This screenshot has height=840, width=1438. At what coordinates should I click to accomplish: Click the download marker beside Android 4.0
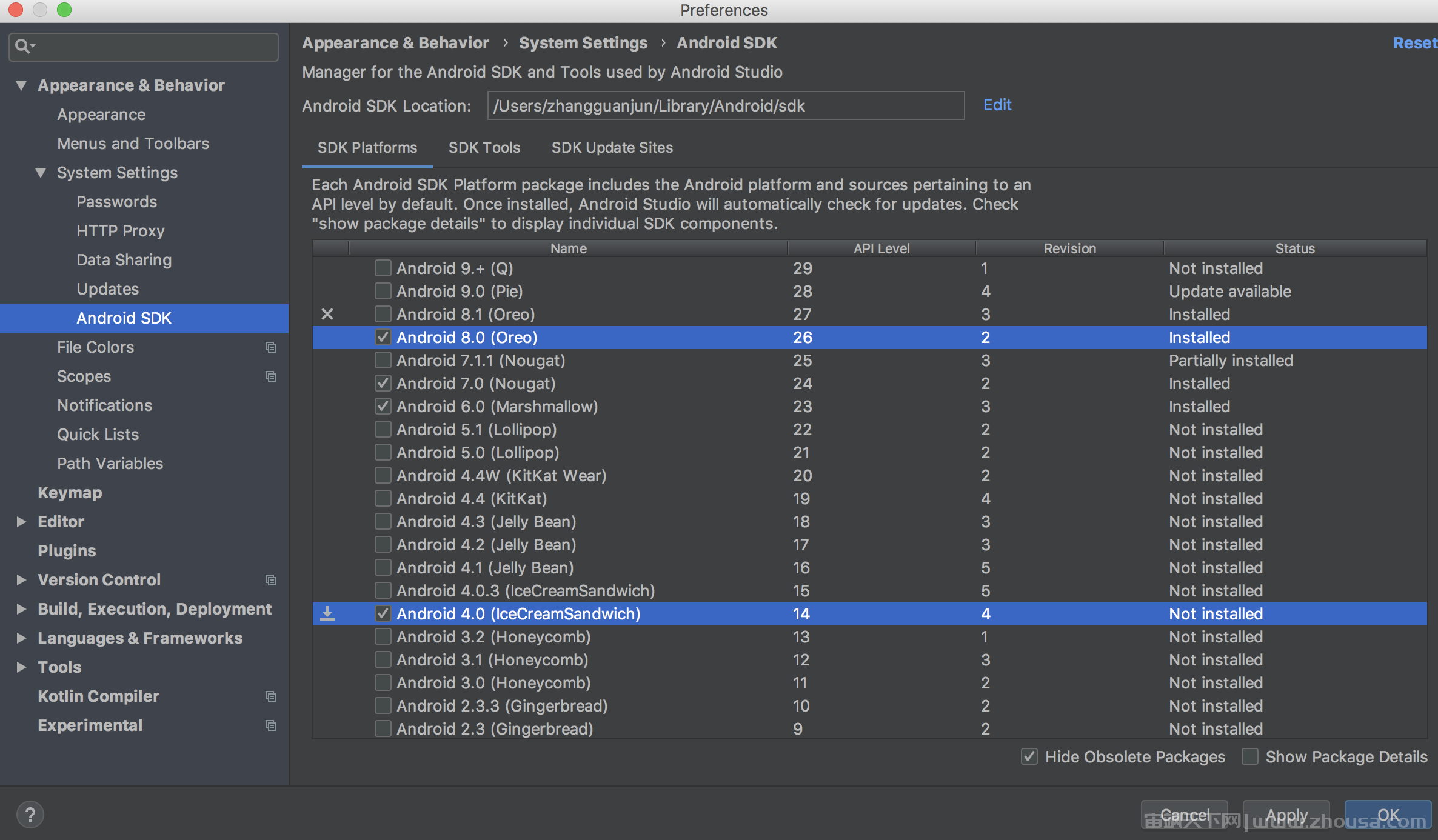(327, 613)
